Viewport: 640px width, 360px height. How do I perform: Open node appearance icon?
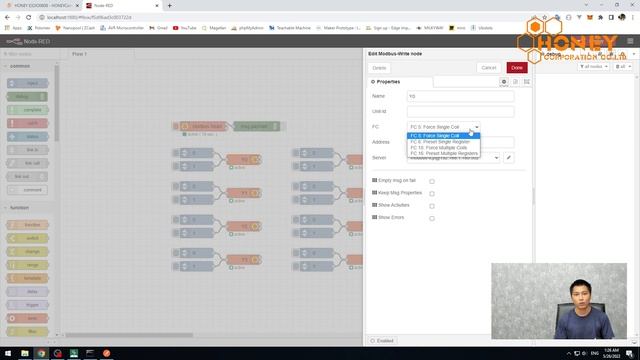point(527,82)
